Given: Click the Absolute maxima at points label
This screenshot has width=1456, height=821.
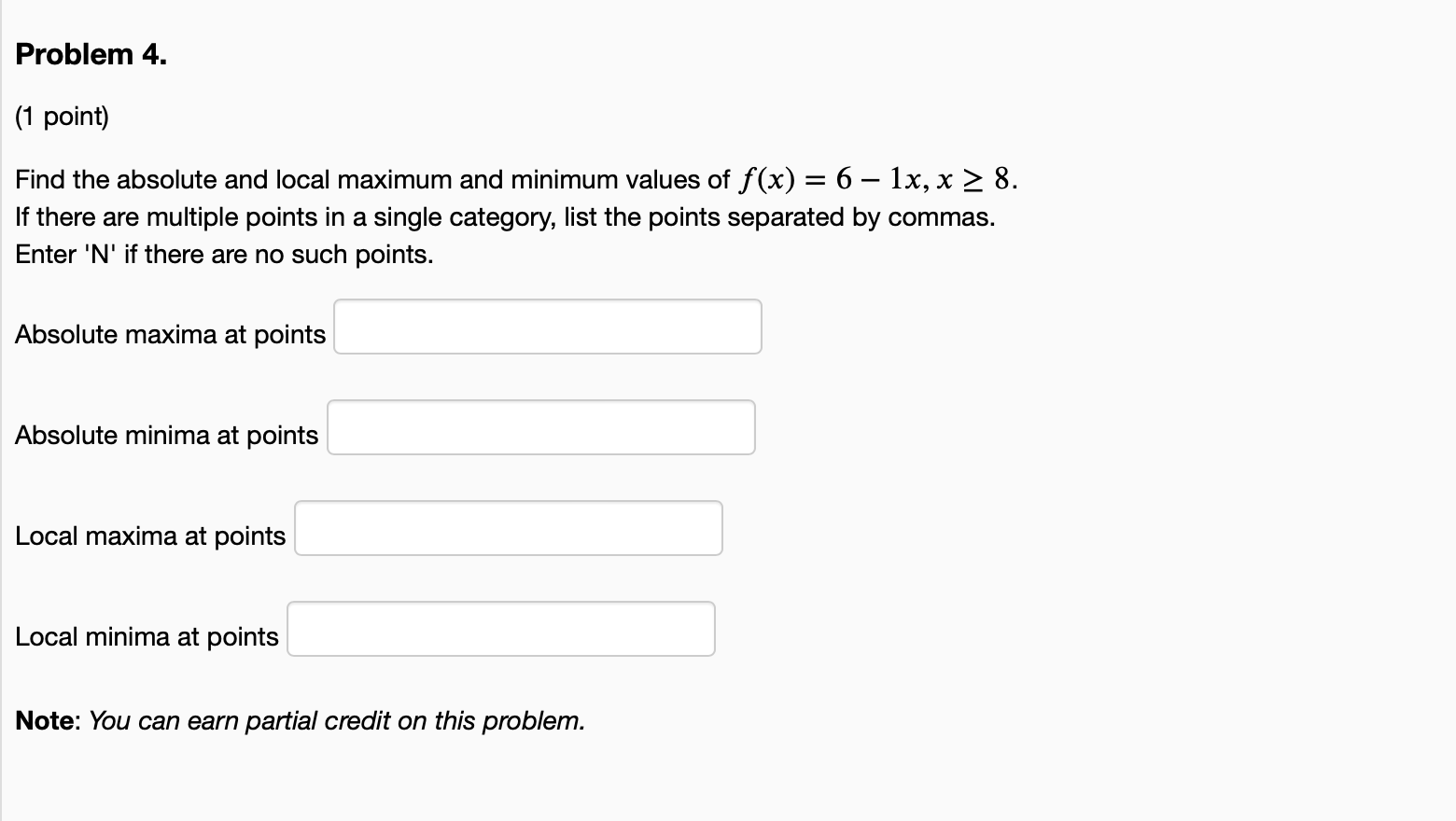Looking at the screenshot, I should [170, 334].
